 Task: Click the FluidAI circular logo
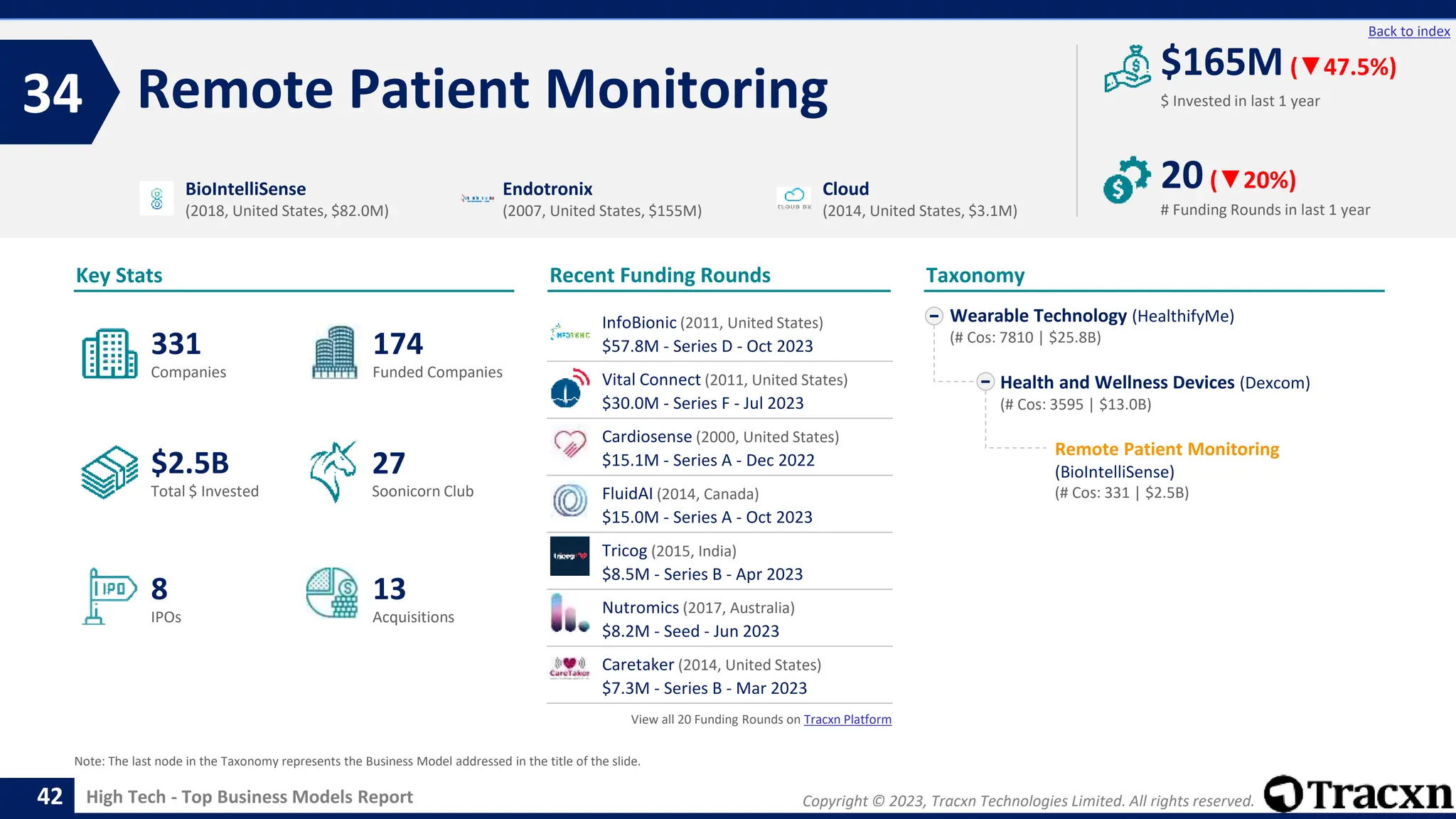(x=570, y=500)
